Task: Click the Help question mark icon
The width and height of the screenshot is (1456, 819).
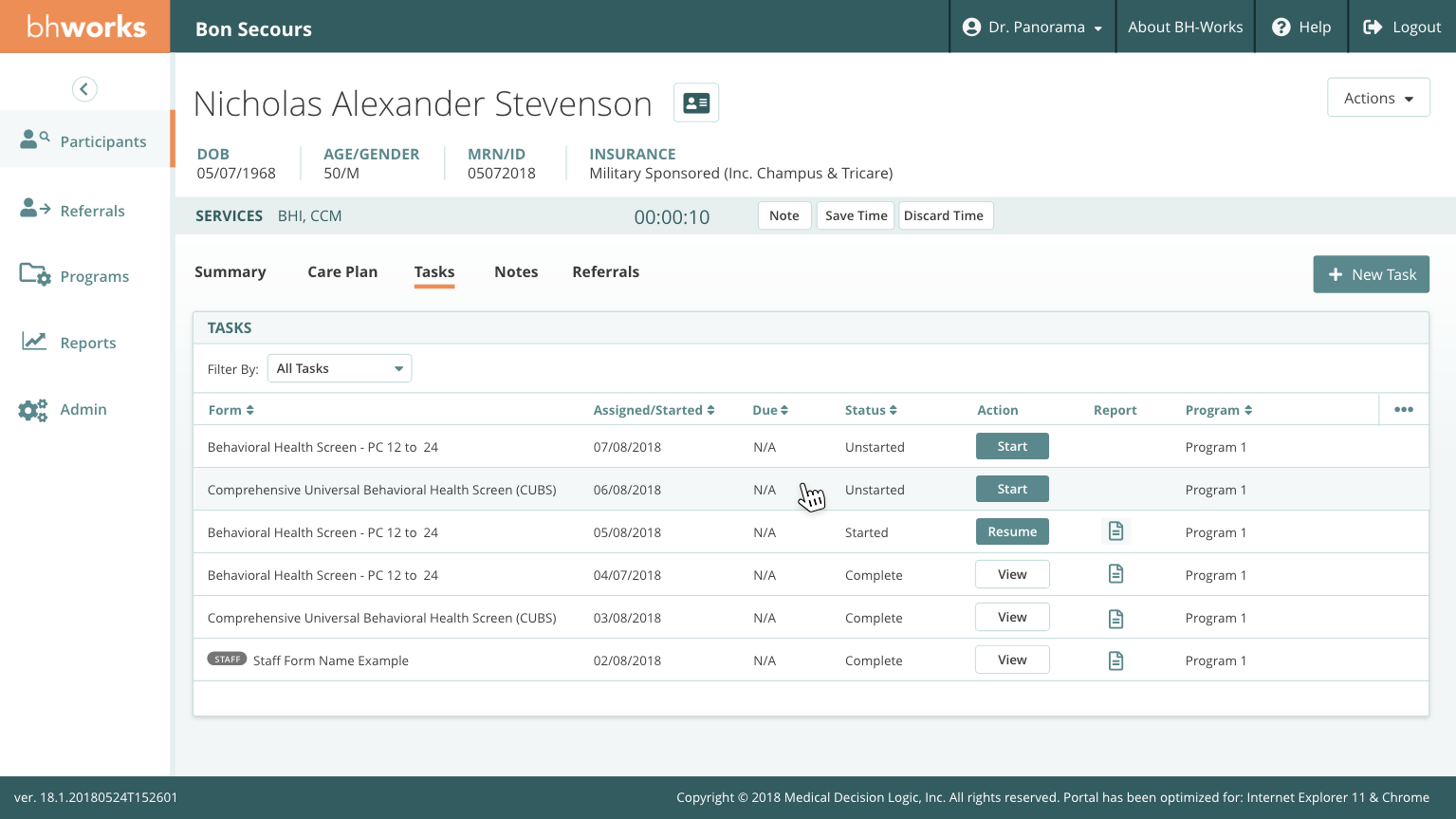Action: coord(1281,27)
